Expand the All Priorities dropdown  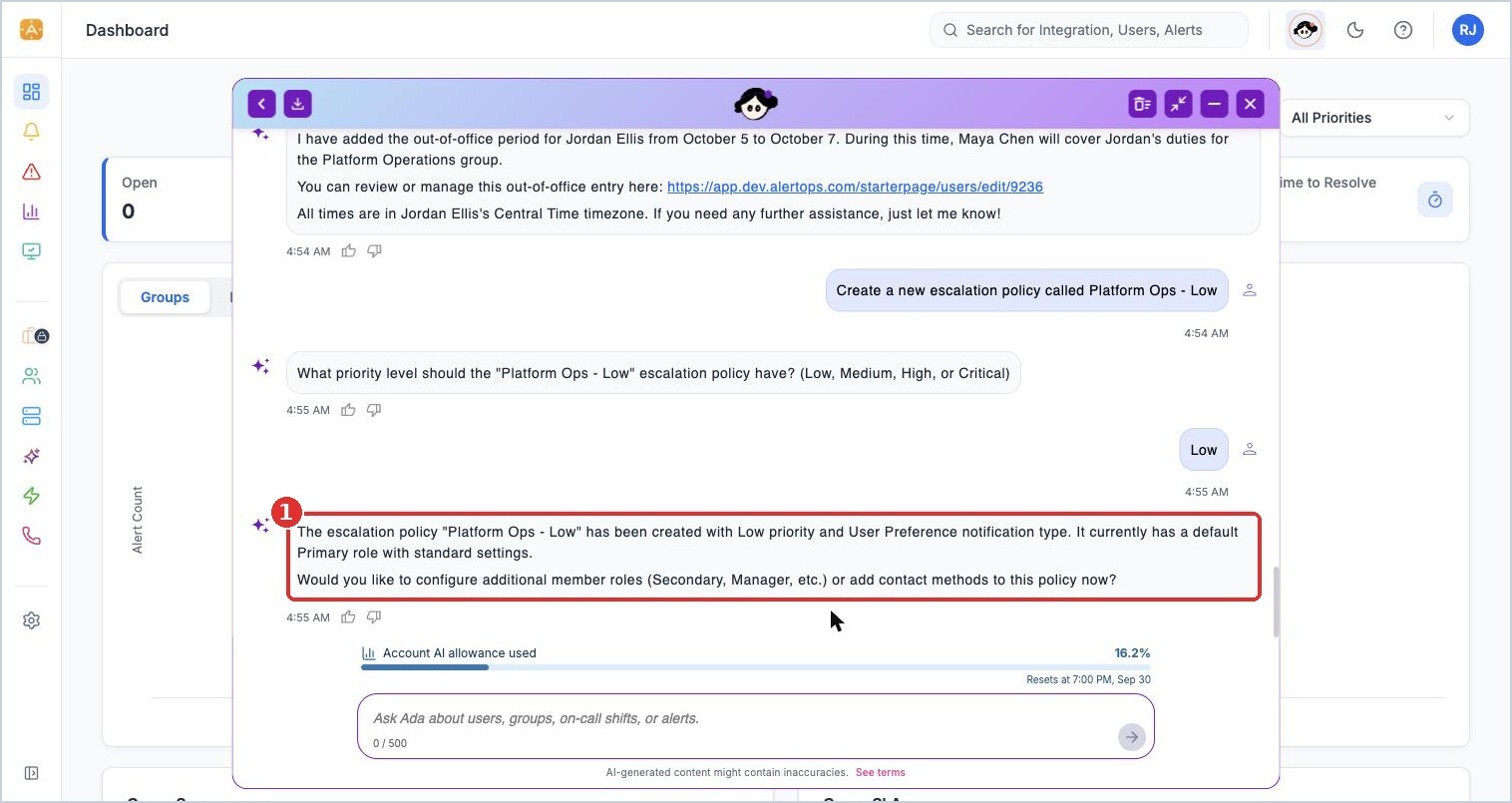pos(1372,118)
